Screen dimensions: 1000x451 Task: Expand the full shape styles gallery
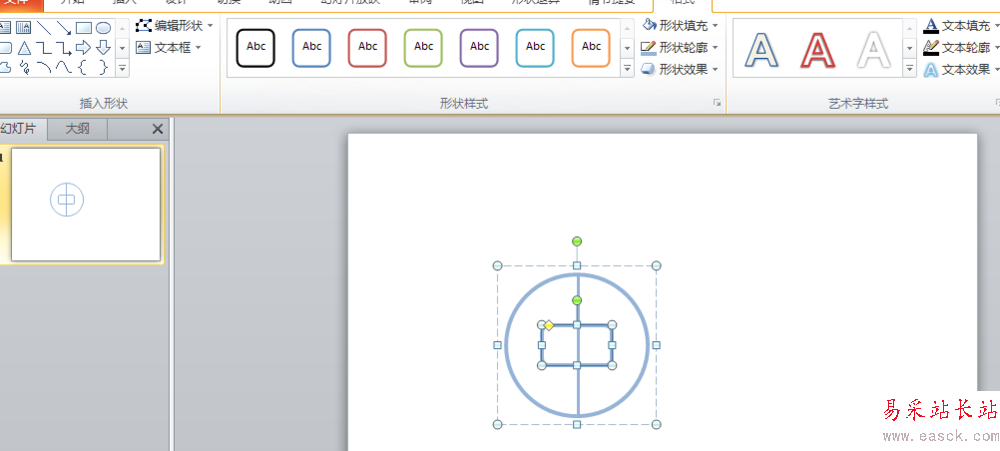tap(628, 67)
